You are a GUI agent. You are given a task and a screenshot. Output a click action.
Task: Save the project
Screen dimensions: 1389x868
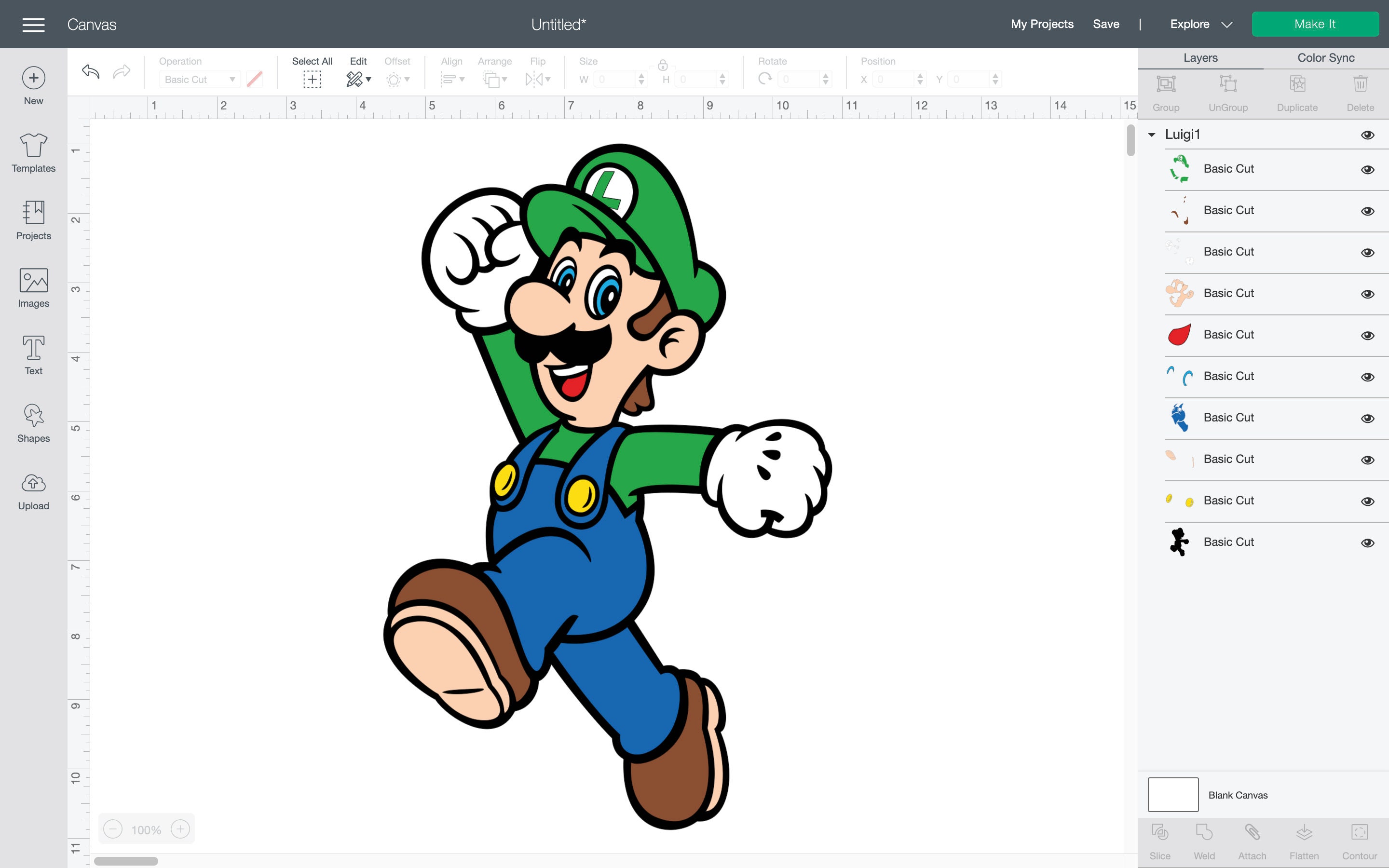tap(1106, 24)
